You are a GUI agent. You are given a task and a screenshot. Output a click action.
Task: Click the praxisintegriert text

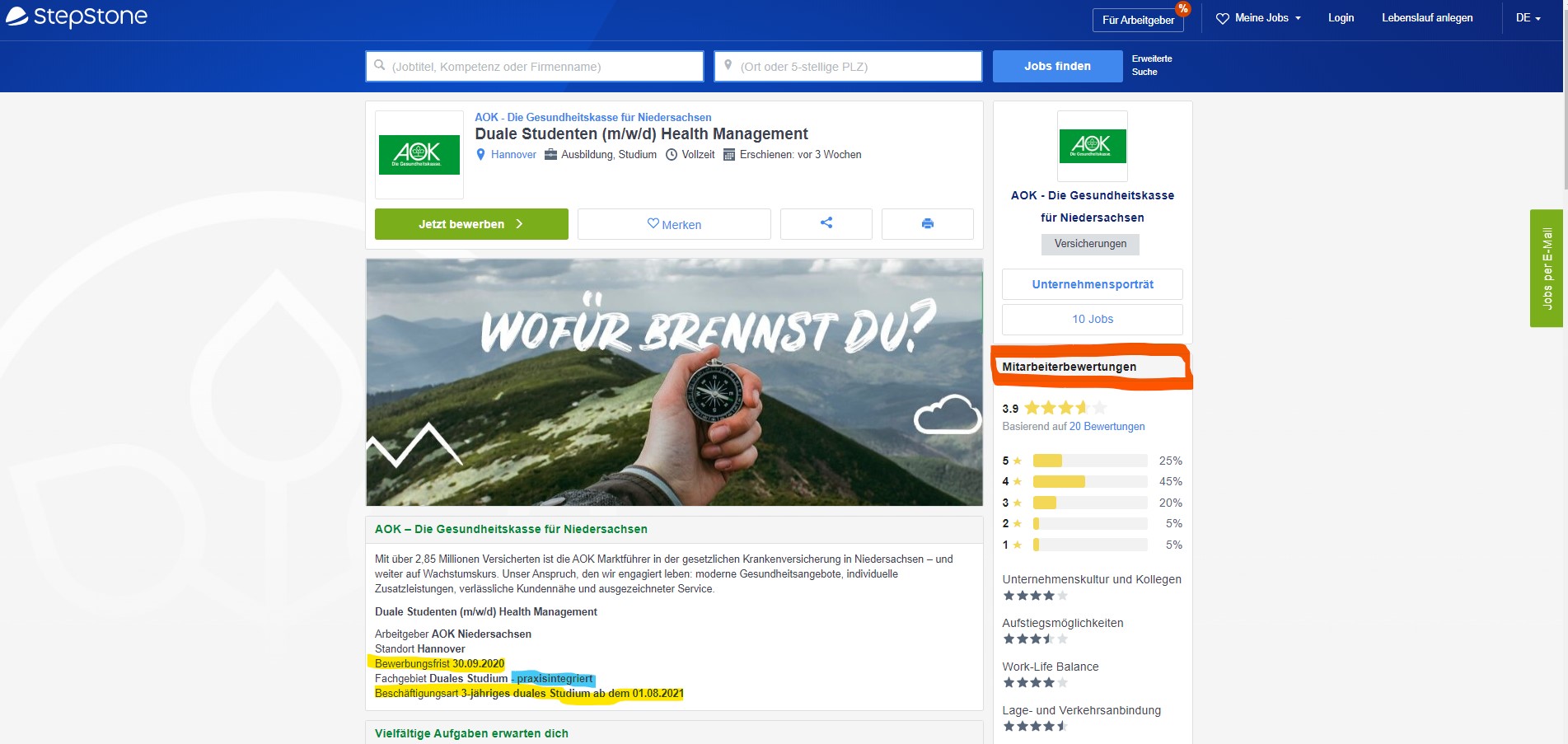point(555,679)
